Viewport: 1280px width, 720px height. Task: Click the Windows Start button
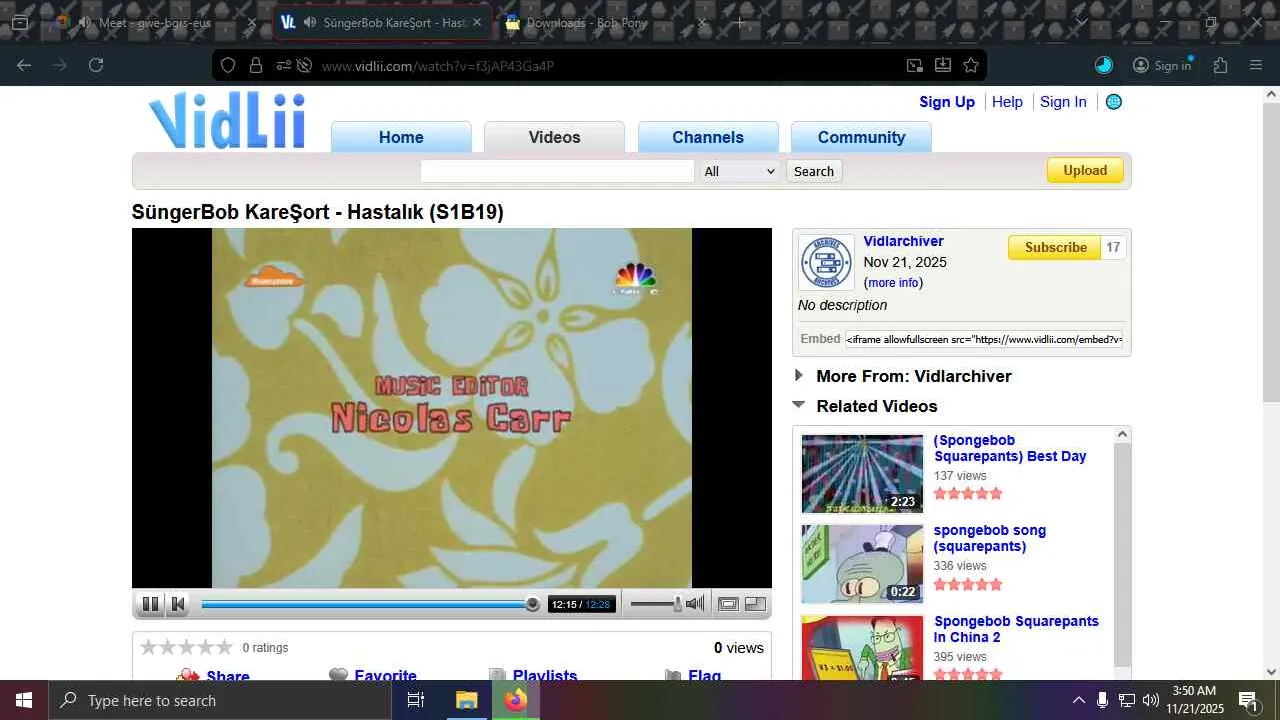[x=24, y=700]
